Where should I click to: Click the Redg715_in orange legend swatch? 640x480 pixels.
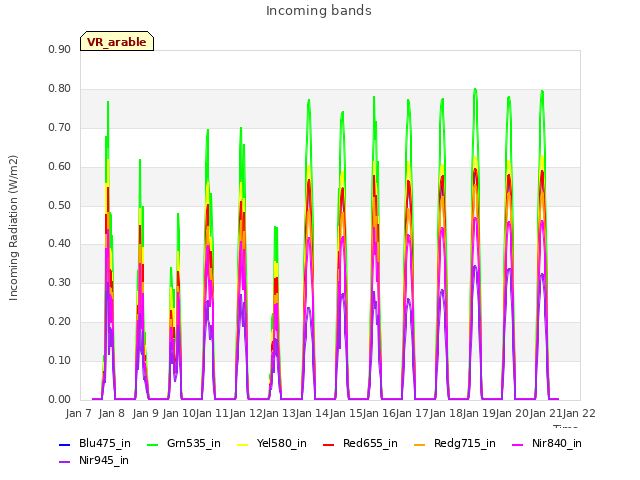tap(420, 444)
